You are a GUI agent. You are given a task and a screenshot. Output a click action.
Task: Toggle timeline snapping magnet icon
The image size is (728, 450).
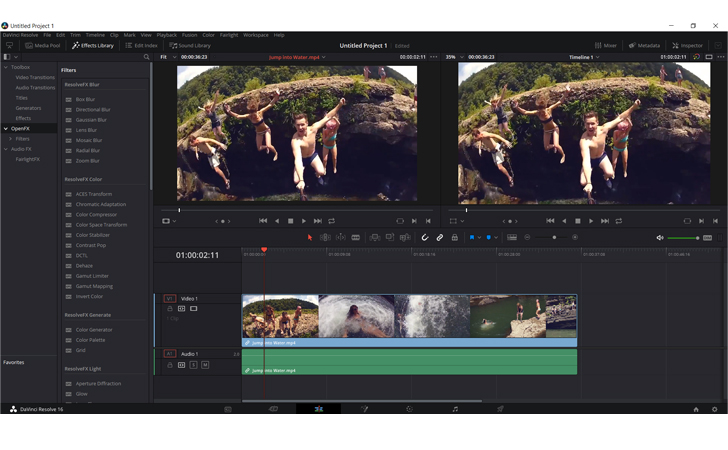tap(425, 238)
